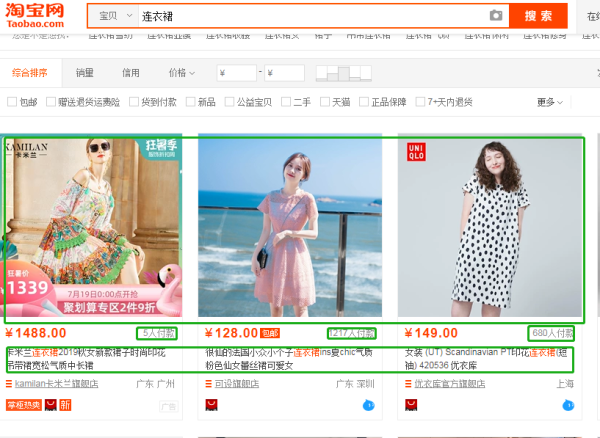Click shop icon beside 可设旗舰店

(209, 384)
